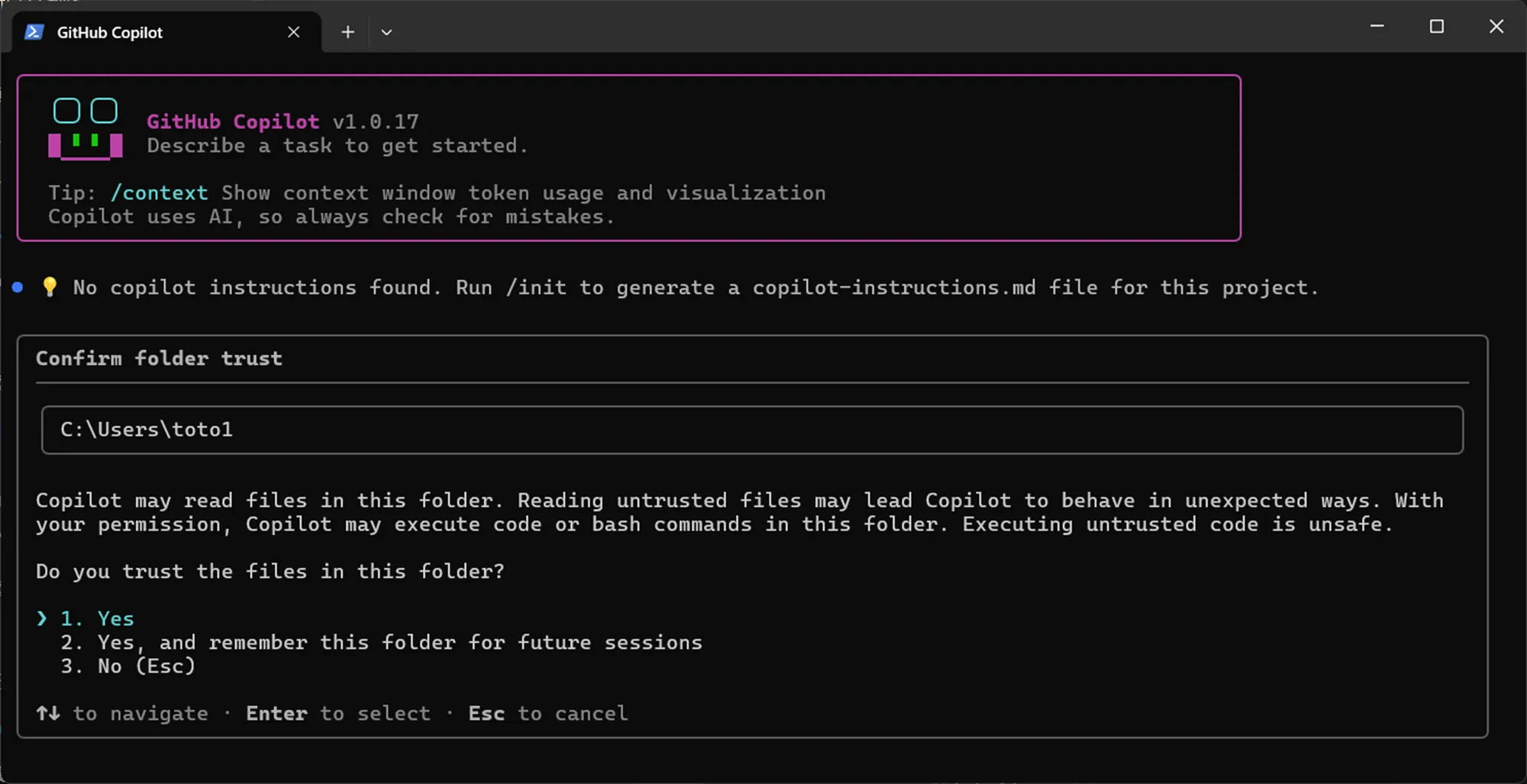1527x784 pixels.
Task: Click the C:\Users\toto1 folder path box
Action: 752,430
